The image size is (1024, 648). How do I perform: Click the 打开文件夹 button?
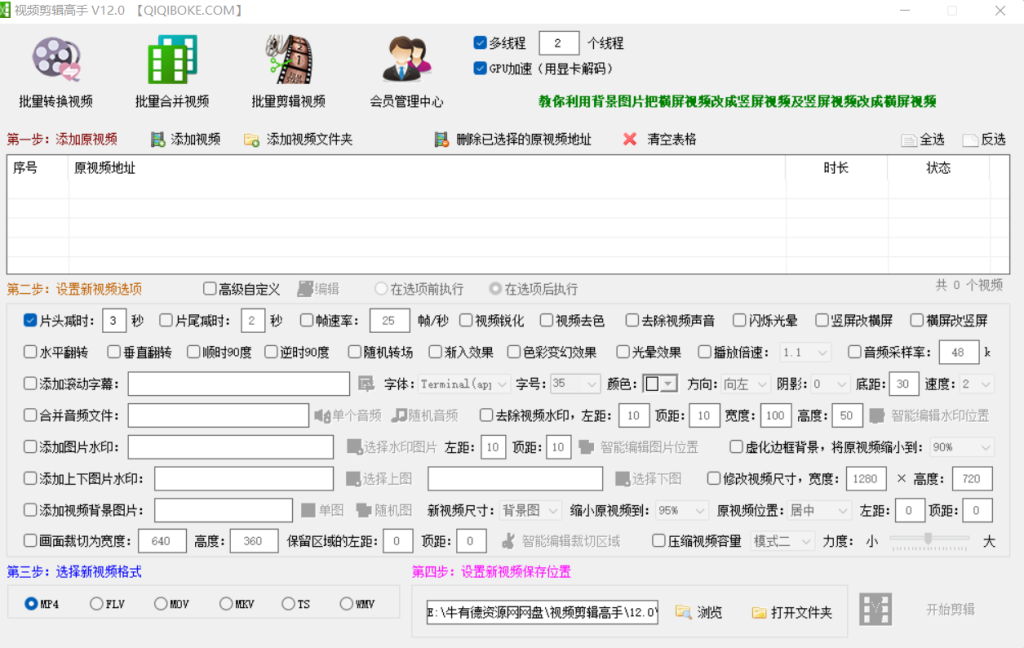(x=791, y=612)
